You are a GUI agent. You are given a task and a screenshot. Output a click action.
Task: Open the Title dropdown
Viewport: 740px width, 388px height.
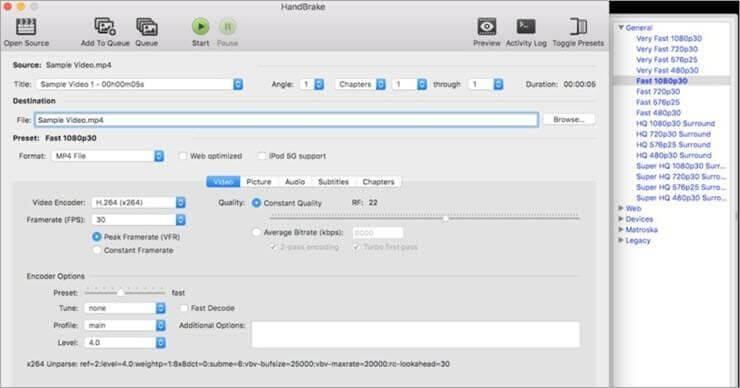140,84
